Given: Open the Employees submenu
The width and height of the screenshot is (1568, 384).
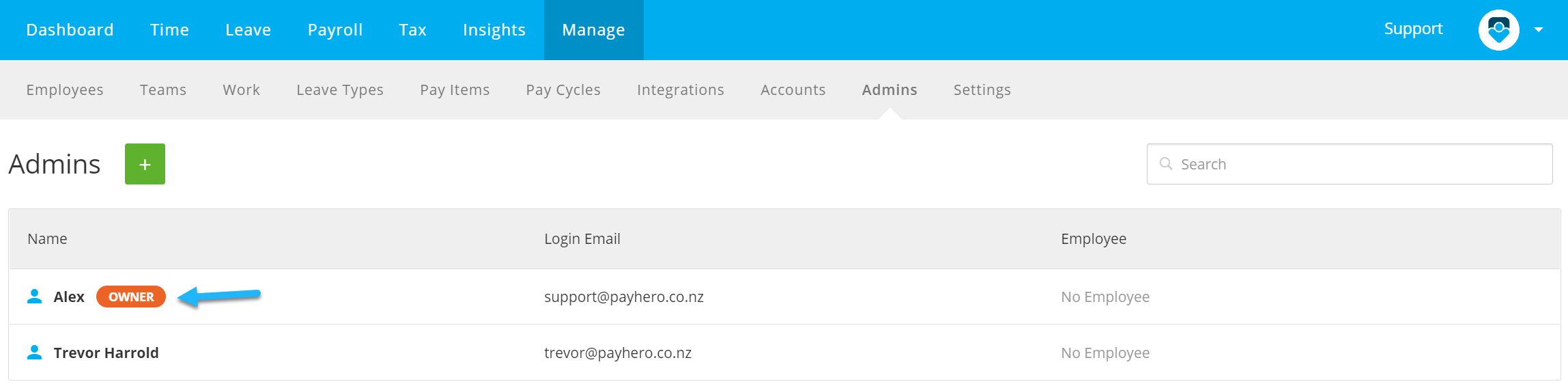Looking at the screenshot, I should click(65, 90).
